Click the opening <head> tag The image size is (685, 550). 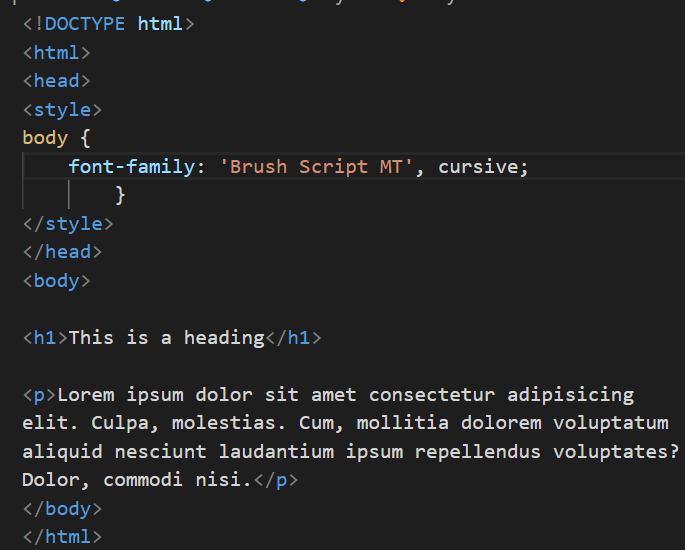click(56, 81)
